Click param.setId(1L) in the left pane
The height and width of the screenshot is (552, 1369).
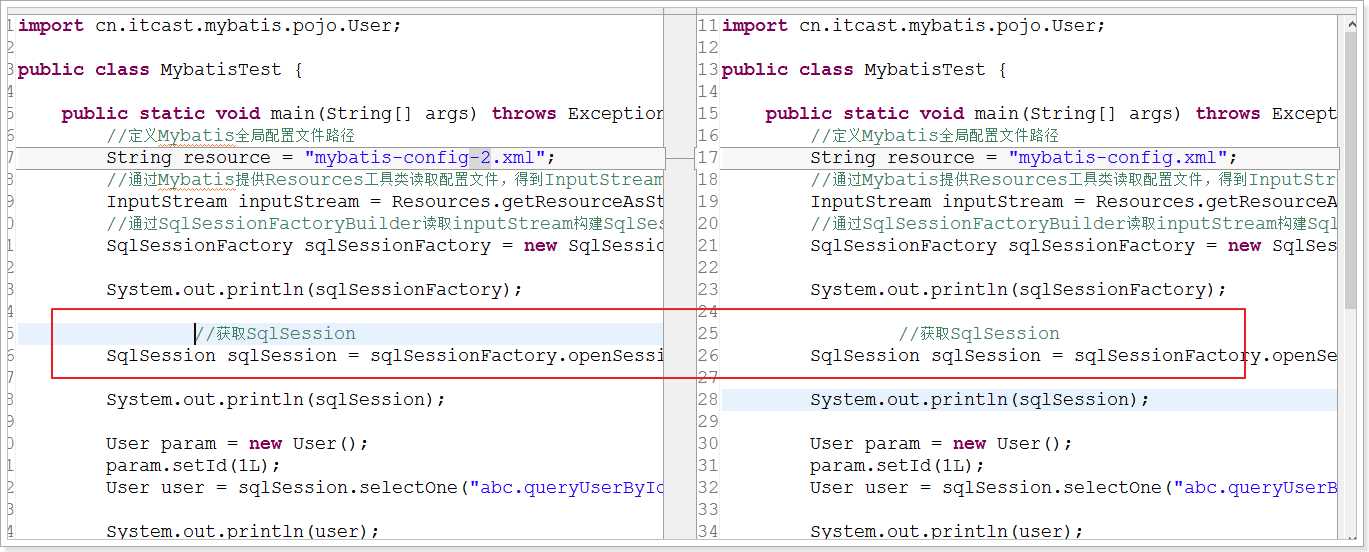[x=194, y=466]
